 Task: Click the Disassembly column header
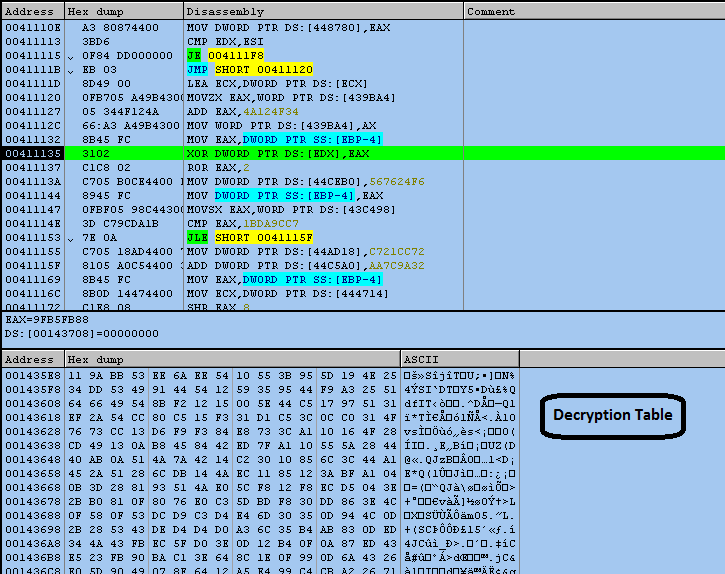click(x=323, y=12)
